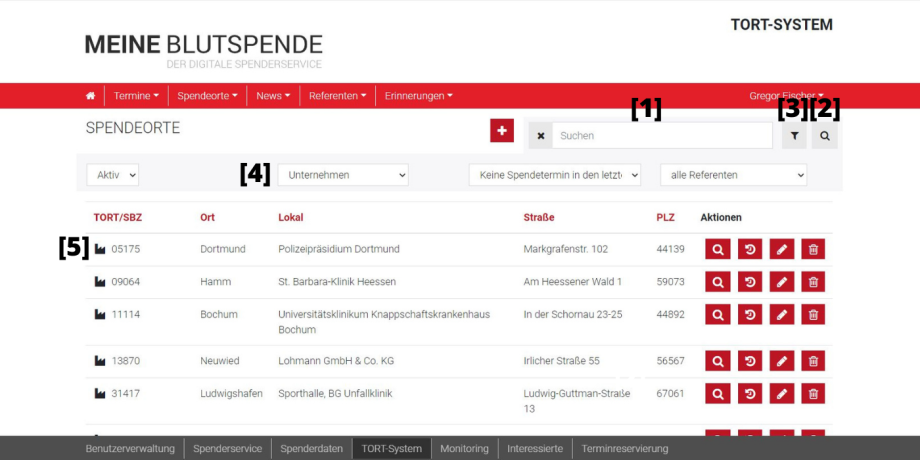
Task: View details of Lohmann GmbH & Co. KG
Action: 718,361
